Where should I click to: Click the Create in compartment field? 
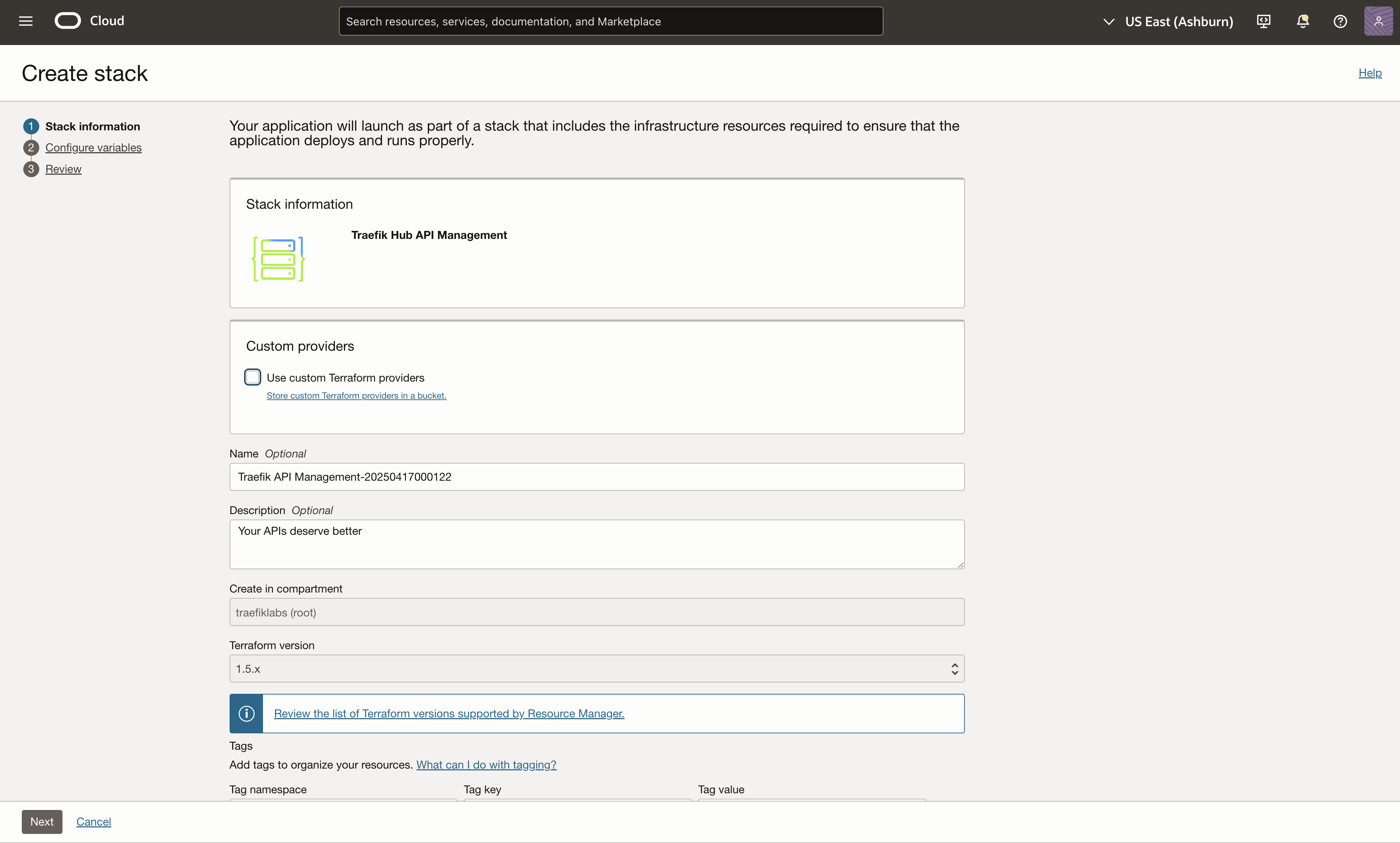point(596,612)
